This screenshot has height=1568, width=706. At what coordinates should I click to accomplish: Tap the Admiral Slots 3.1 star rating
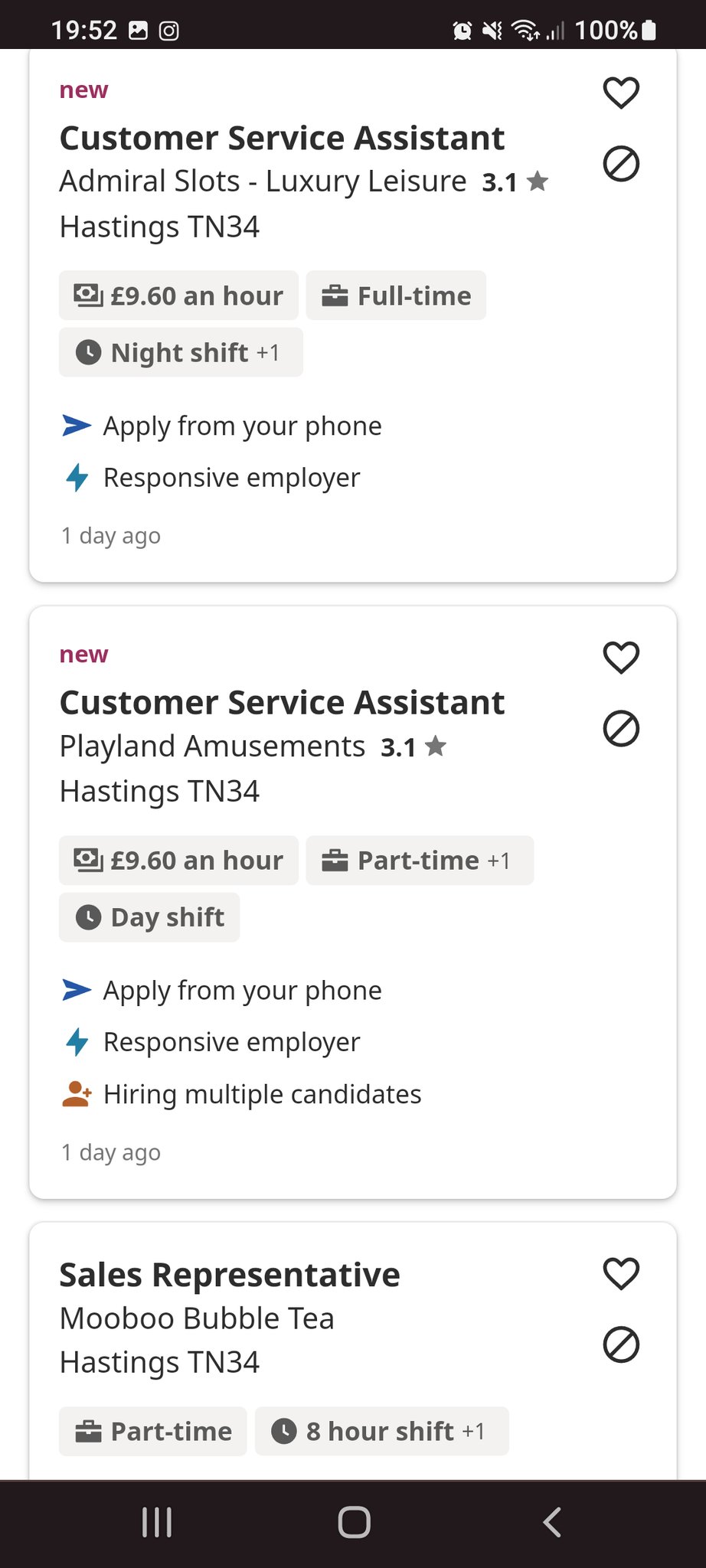click(515, 182)
